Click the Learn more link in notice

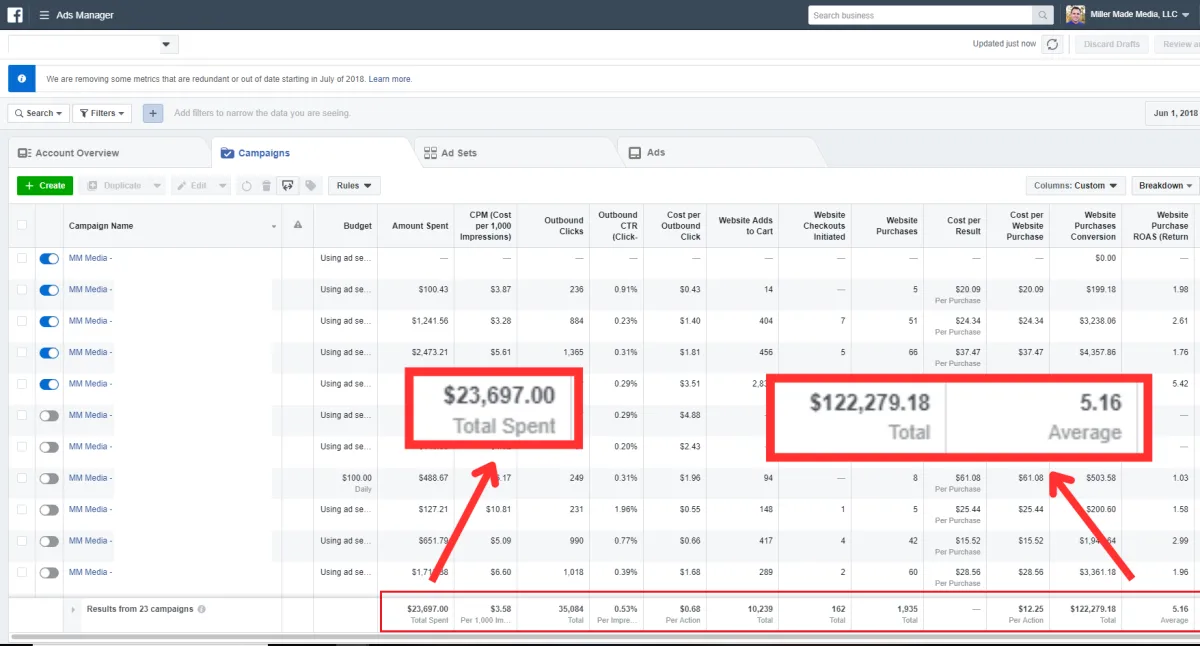pyautogui.click(x=390, y=79)
